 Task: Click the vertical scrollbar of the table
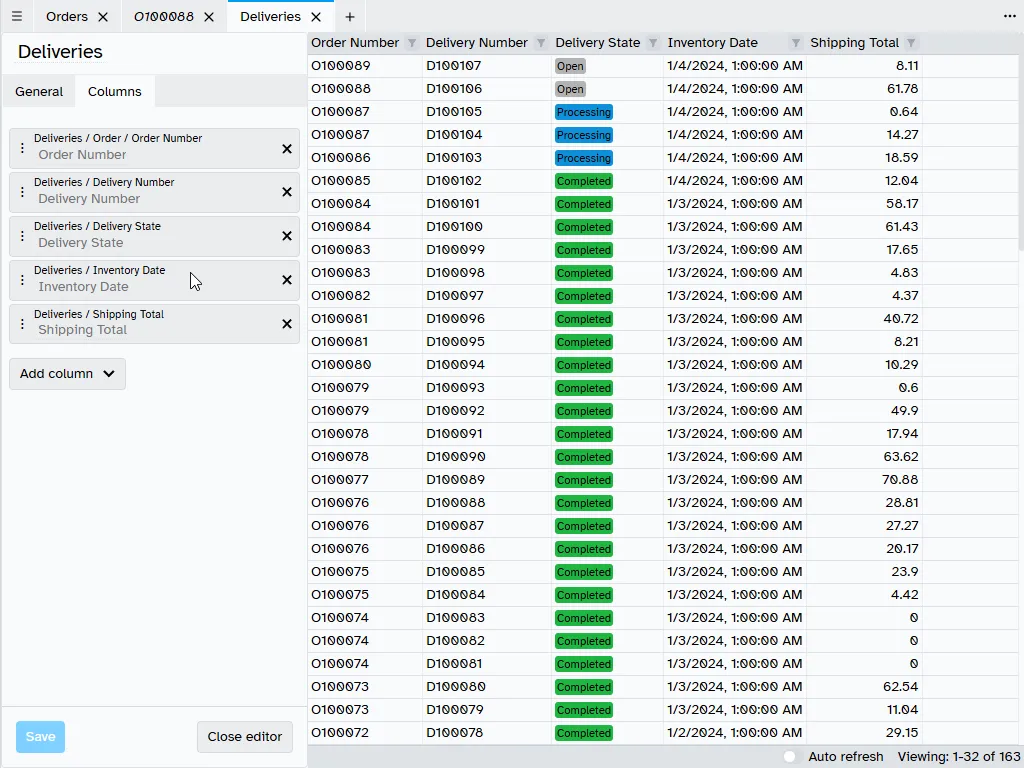(x=1019, y=150)
